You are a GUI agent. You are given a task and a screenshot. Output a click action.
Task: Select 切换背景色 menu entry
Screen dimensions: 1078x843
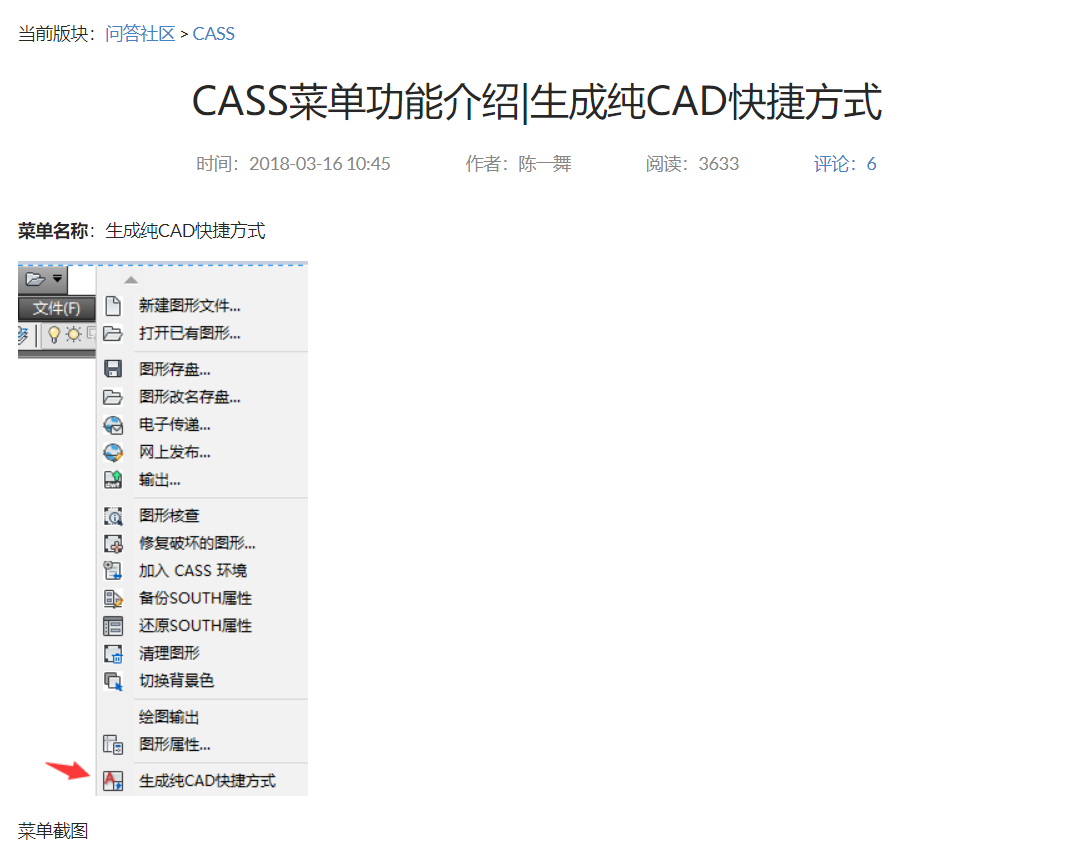[177, 681]
